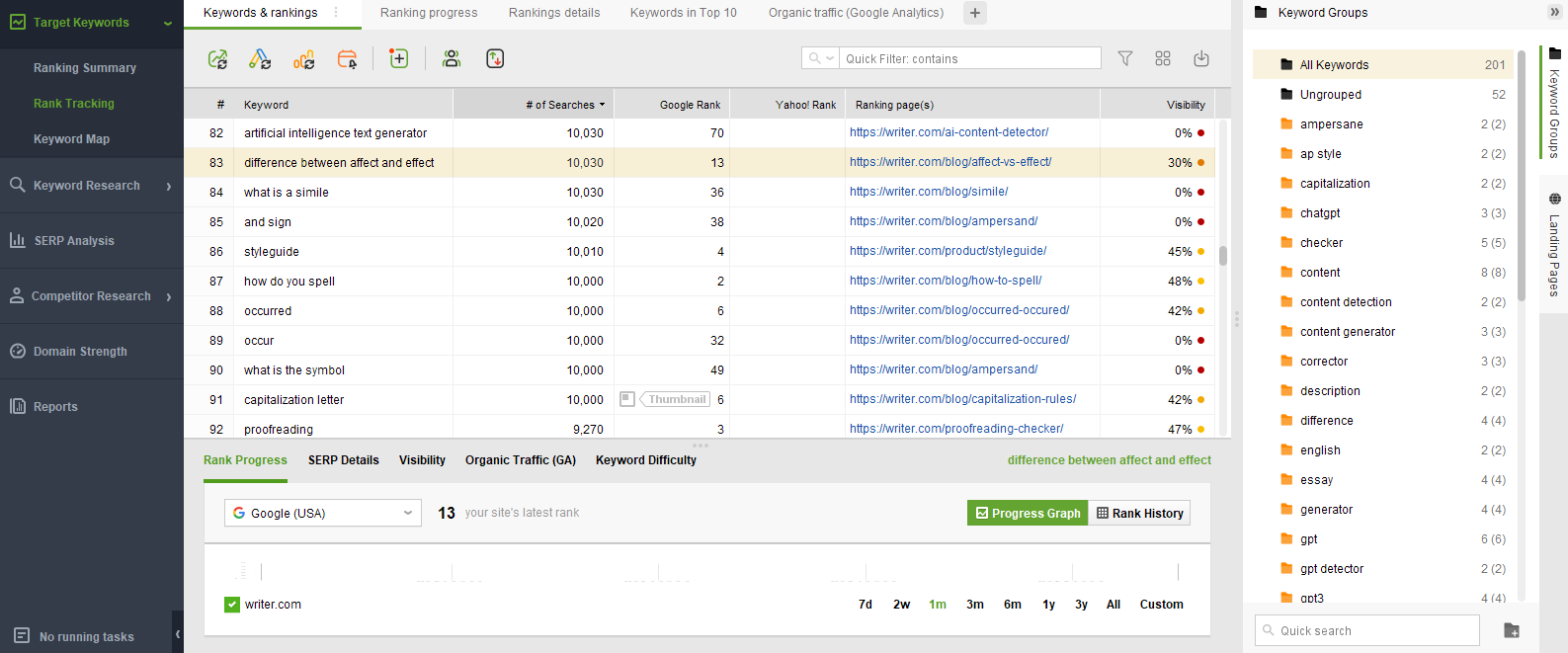This screenshot has height=653, width=1568.
Task: Click the Domain Strength sidebar icon
Action: click(17, 351)
